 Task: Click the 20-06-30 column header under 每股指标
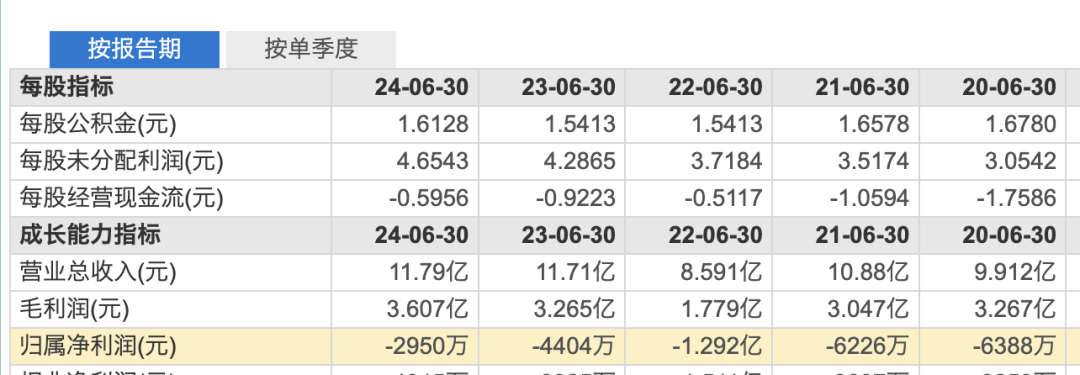click(1009, 88)
